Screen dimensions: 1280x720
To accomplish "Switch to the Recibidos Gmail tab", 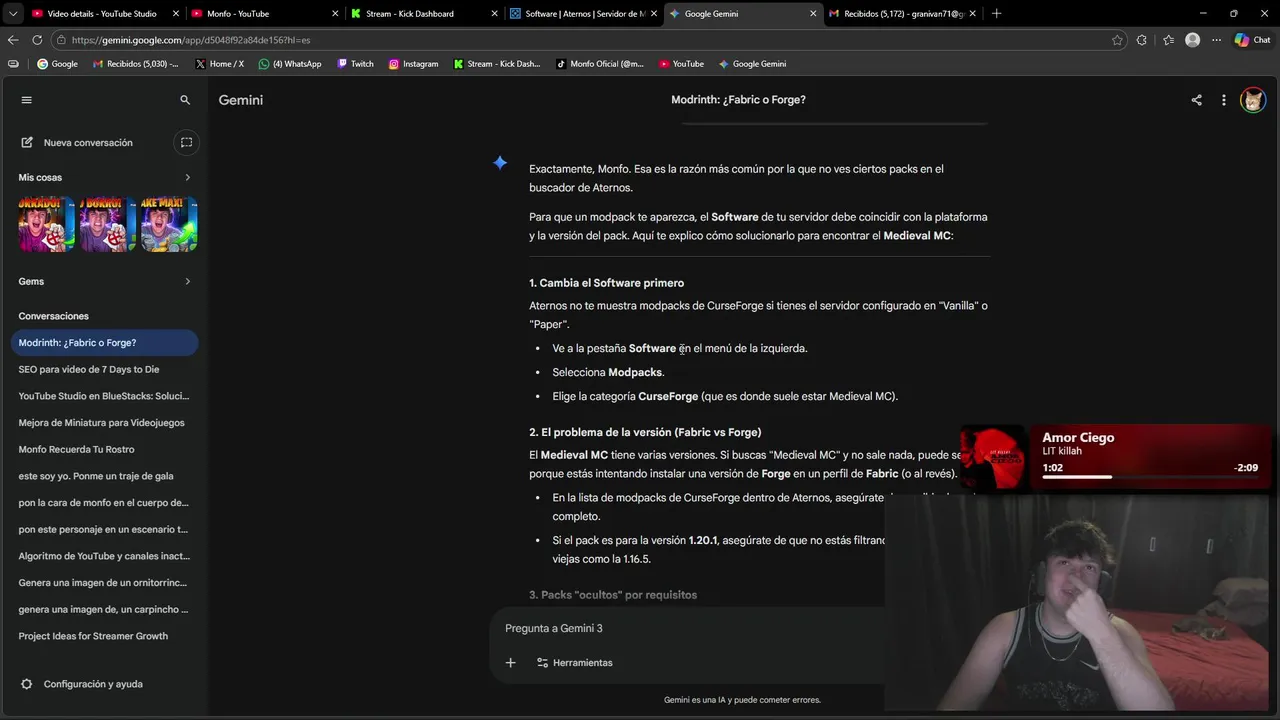I will click(x=902, y=14).
